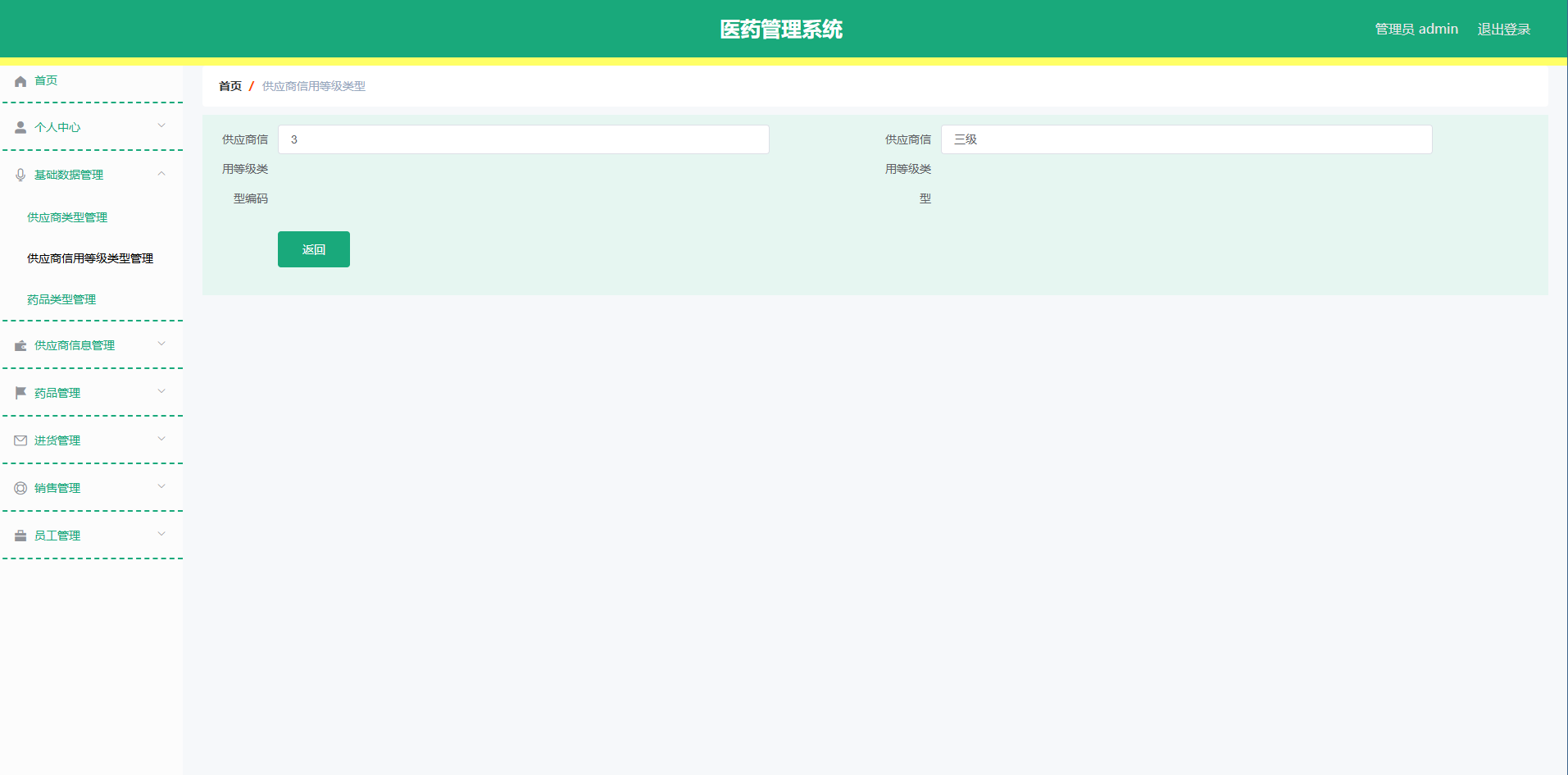The width and height of the screenshot is (1568, 775).
Task: Expand the 个人中心 menu chevron
Action: 161,127
